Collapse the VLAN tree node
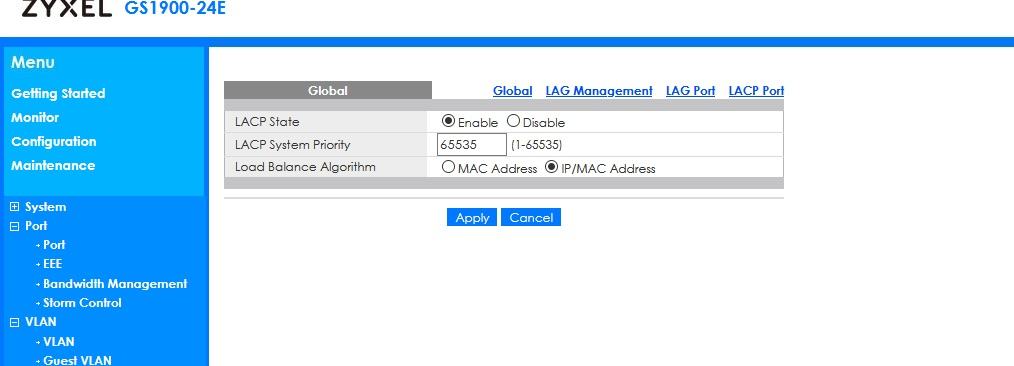The width and height of the screenshot is (1014, 366). point(15,322)
